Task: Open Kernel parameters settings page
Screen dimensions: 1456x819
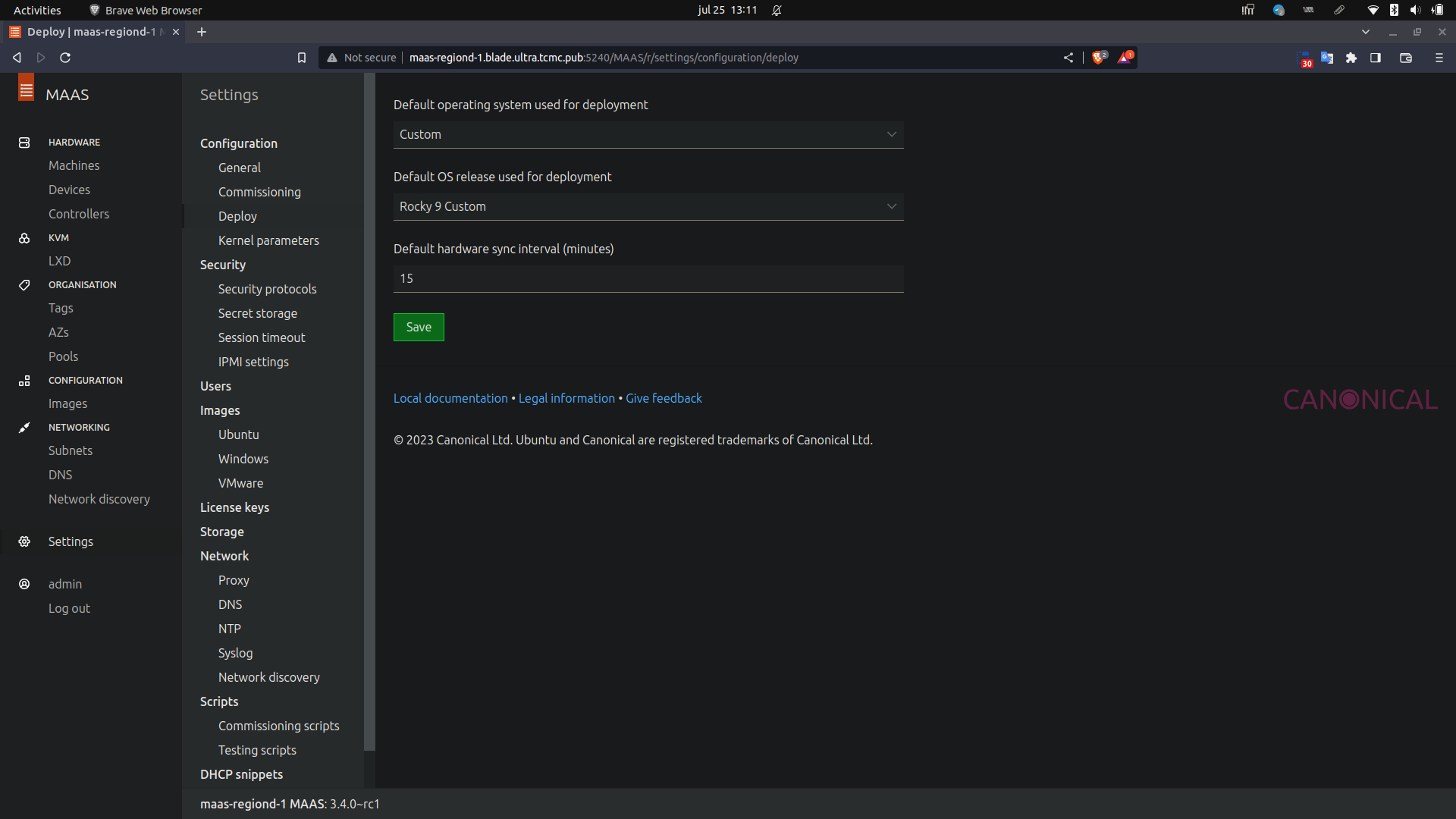Action: point(268,240)
